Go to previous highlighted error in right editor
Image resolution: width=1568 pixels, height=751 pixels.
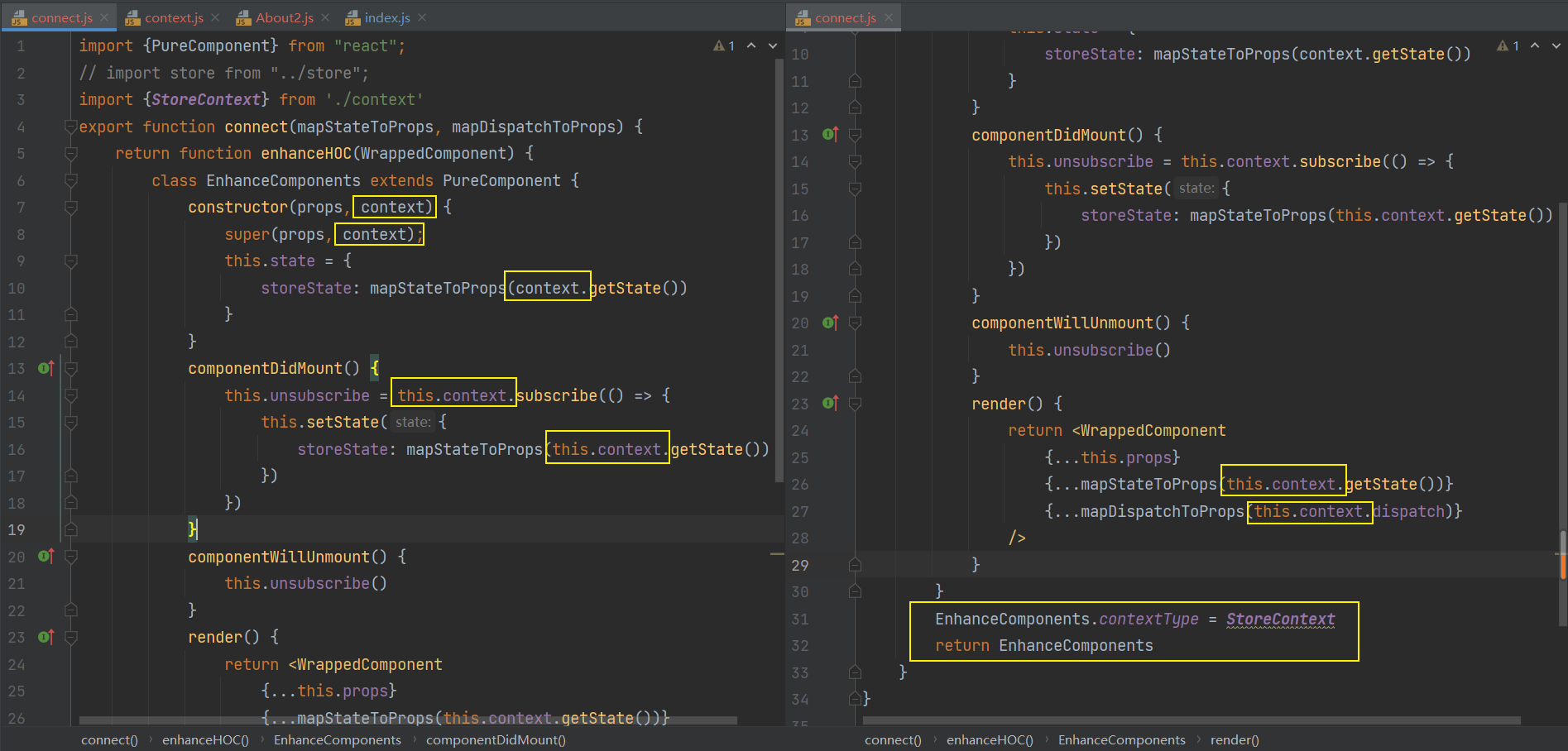coord(1535,46)
